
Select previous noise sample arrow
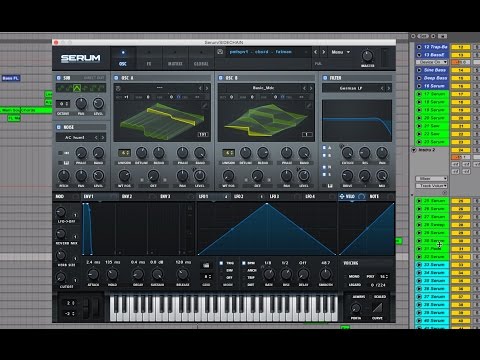click(x=96, y=137)
